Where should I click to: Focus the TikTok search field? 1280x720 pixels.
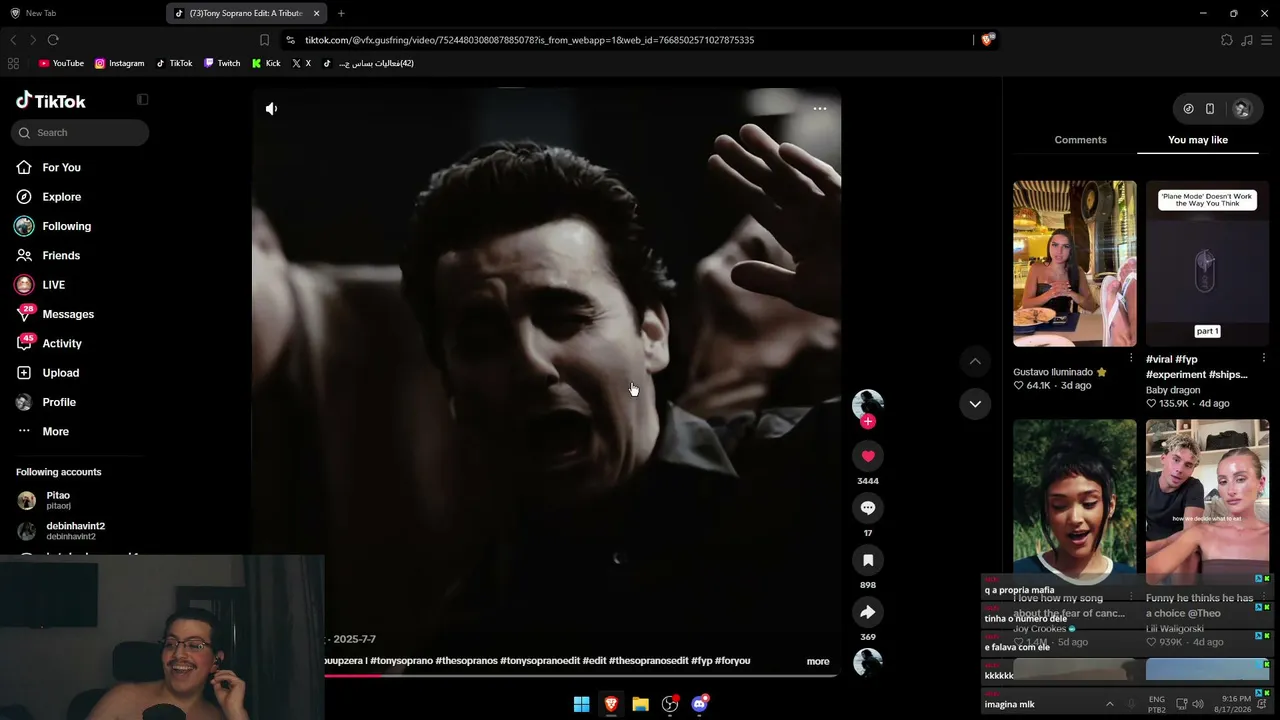coord(80,132)
